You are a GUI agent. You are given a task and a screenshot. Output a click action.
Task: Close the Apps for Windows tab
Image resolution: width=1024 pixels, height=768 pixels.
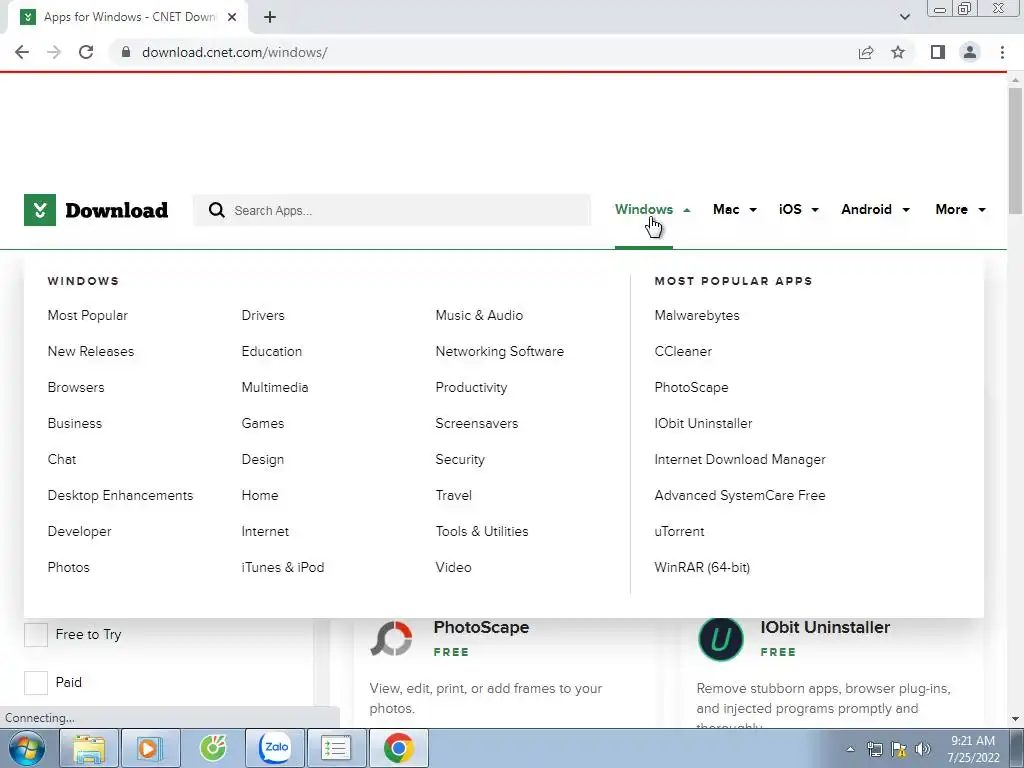[232, 17]
